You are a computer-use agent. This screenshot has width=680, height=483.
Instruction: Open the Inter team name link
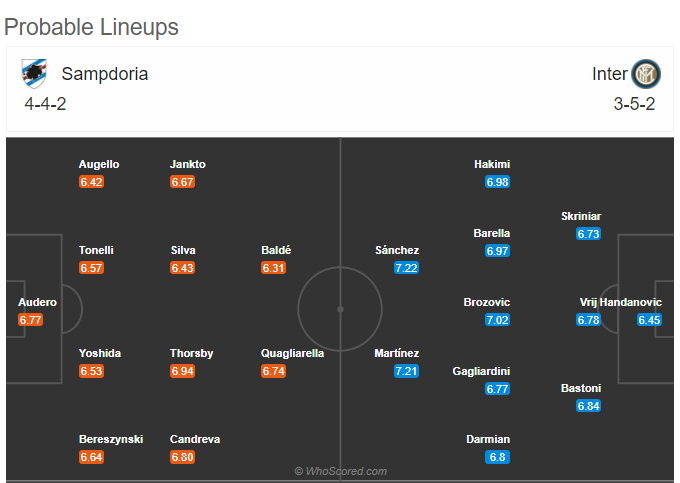[x=610, y=74]
